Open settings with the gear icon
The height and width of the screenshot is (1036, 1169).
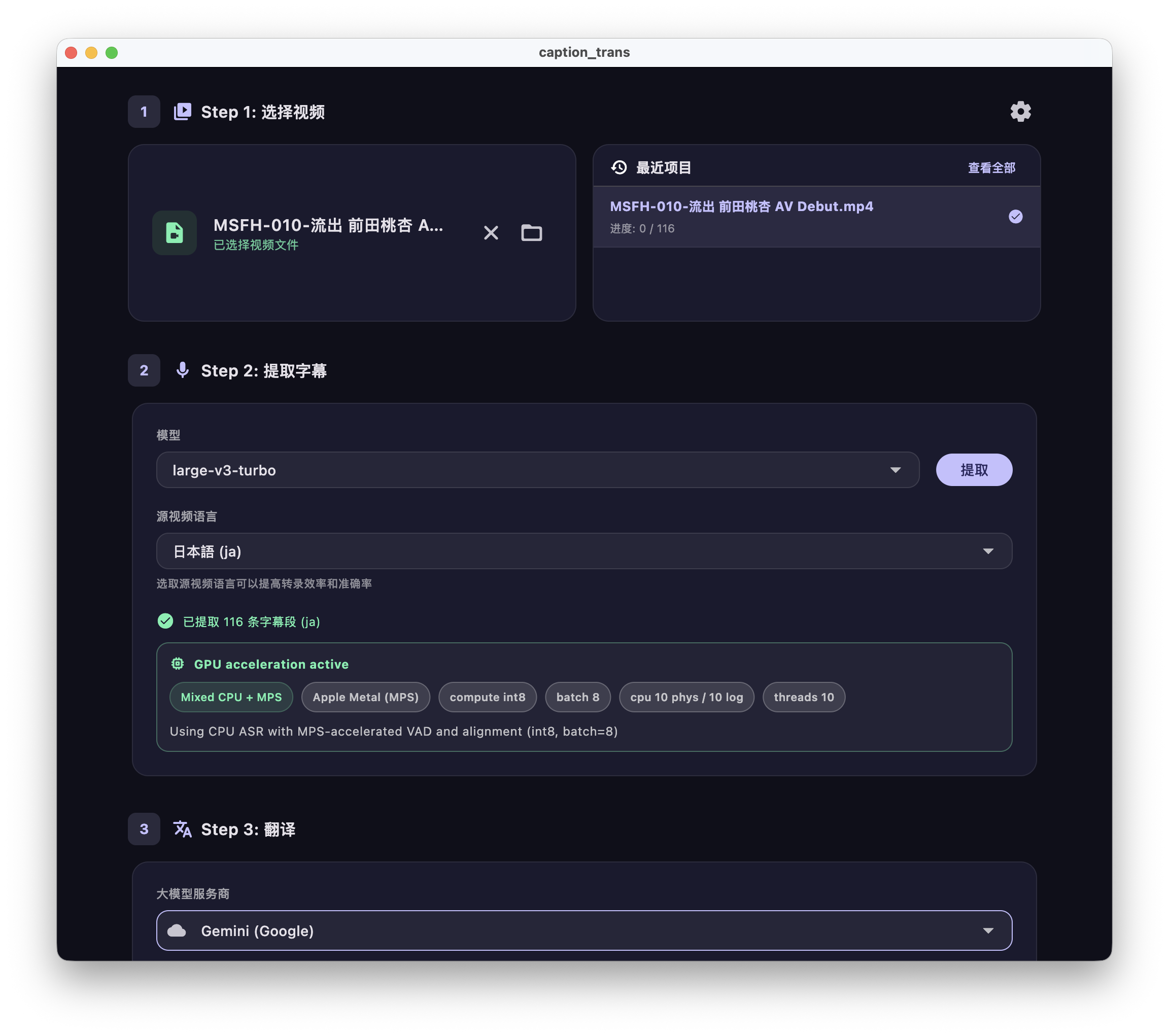tap(1020, 112)
